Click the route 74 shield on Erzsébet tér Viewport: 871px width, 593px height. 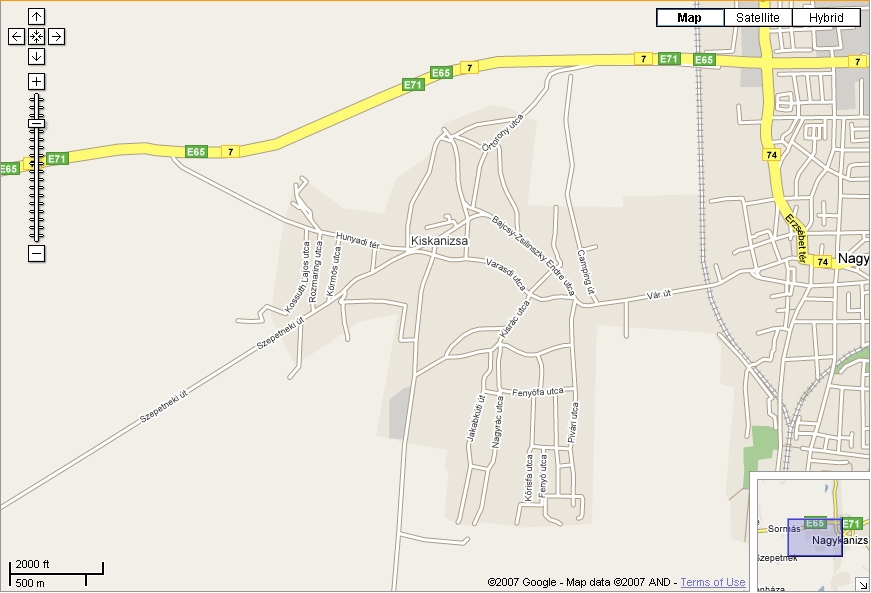[x=823, y=262]
